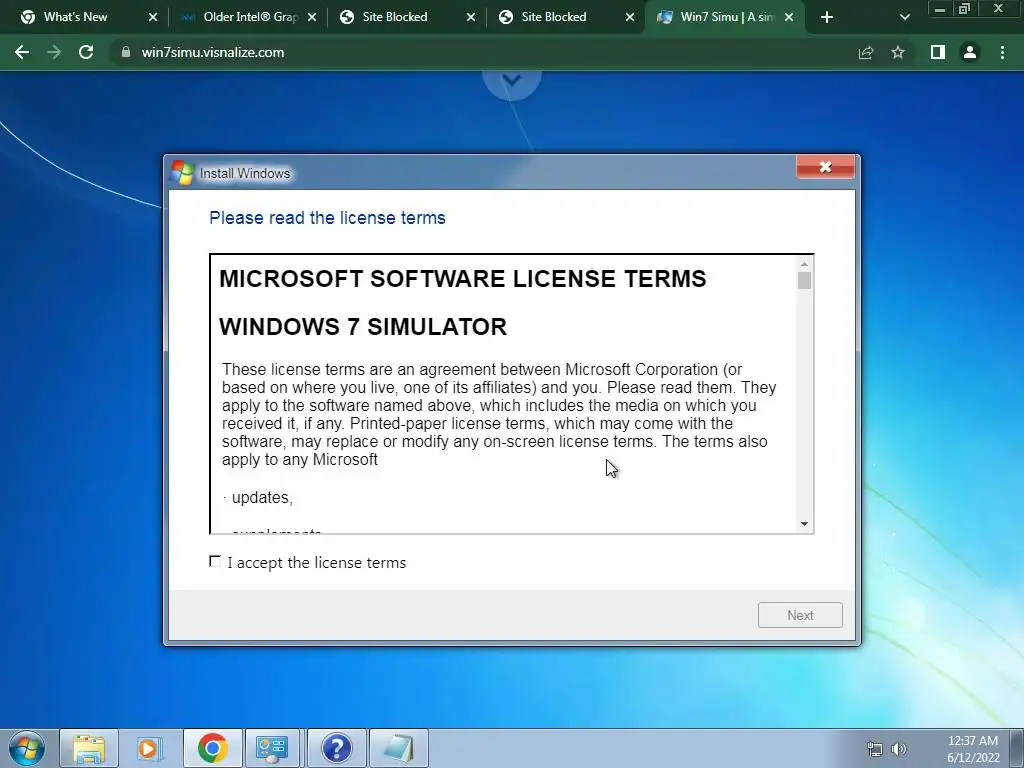The image size is (1024, 768).
Task: Switch to the second Site Blocked tab
Action: (x=554, y=17)
